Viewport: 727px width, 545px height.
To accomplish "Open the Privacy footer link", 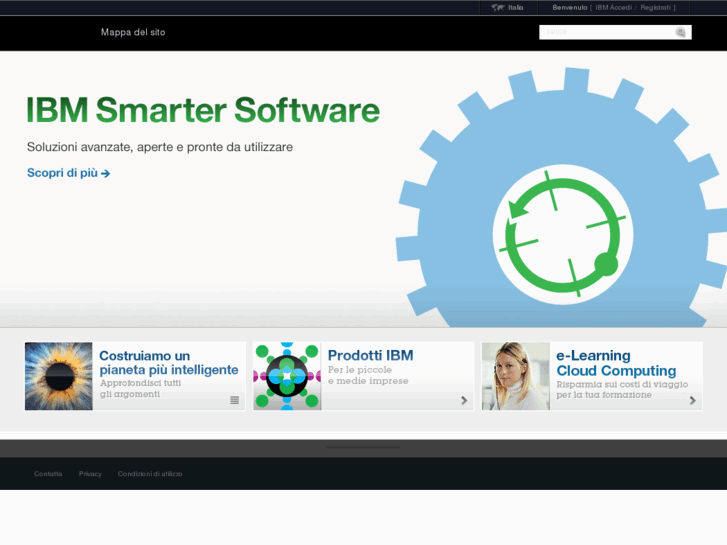I will click(90, 474).
